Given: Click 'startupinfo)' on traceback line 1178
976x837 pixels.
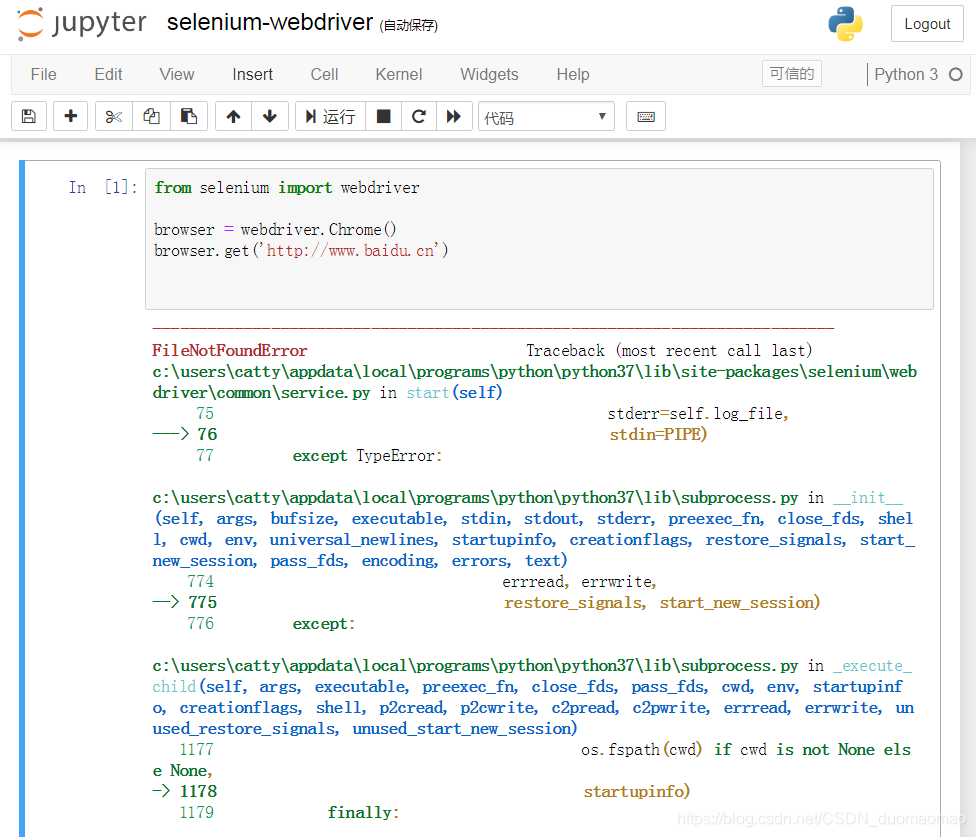Looking at the screenshot, I should point(637,792).
